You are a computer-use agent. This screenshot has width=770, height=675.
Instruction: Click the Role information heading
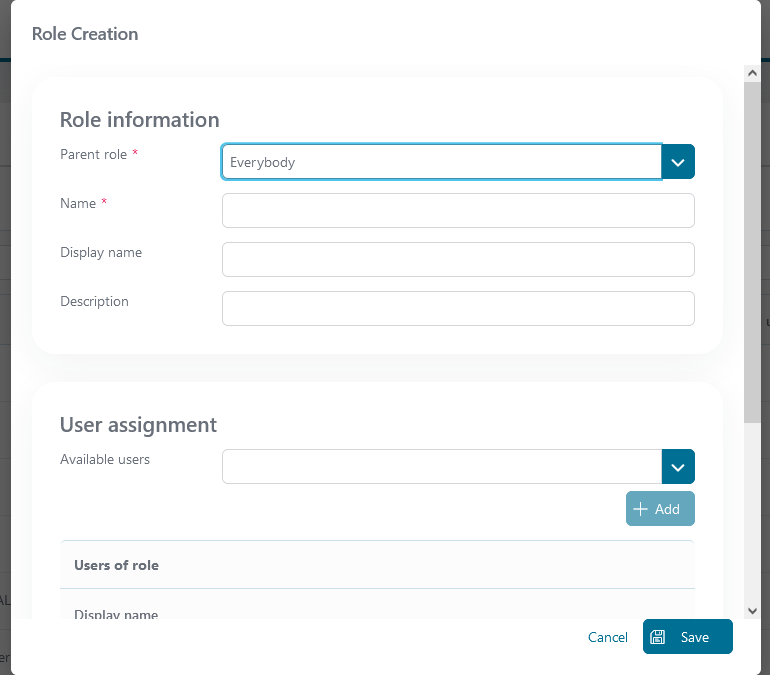139,120
